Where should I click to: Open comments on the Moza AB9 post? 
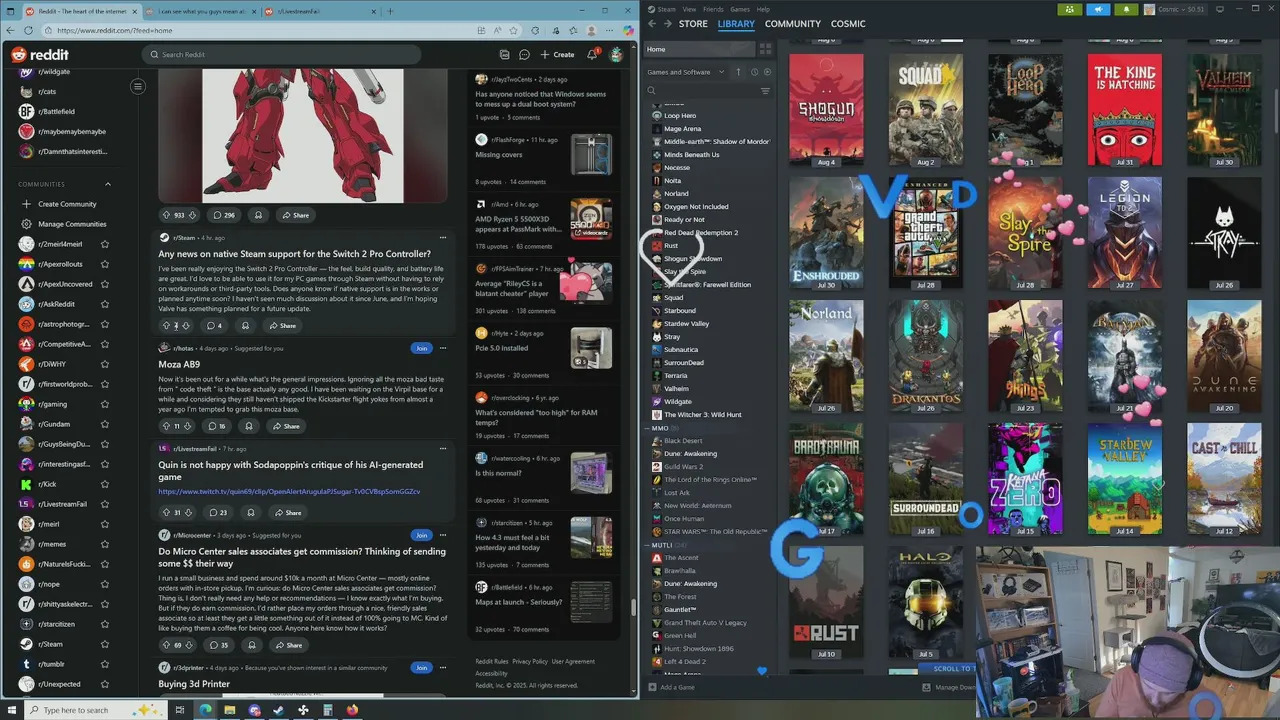(216, 426)
